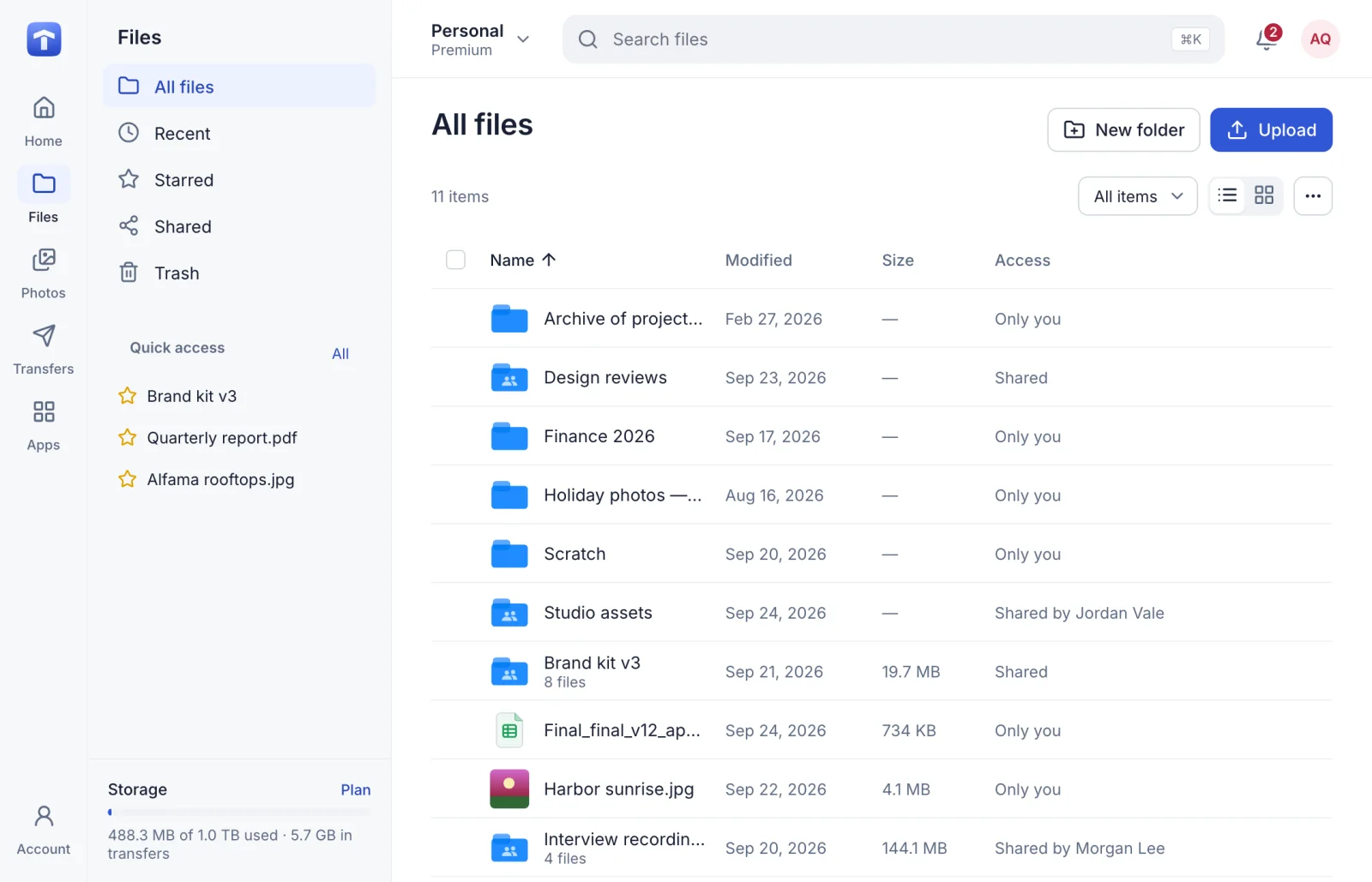Click the search magnifier icon

(x=587, y=39)
